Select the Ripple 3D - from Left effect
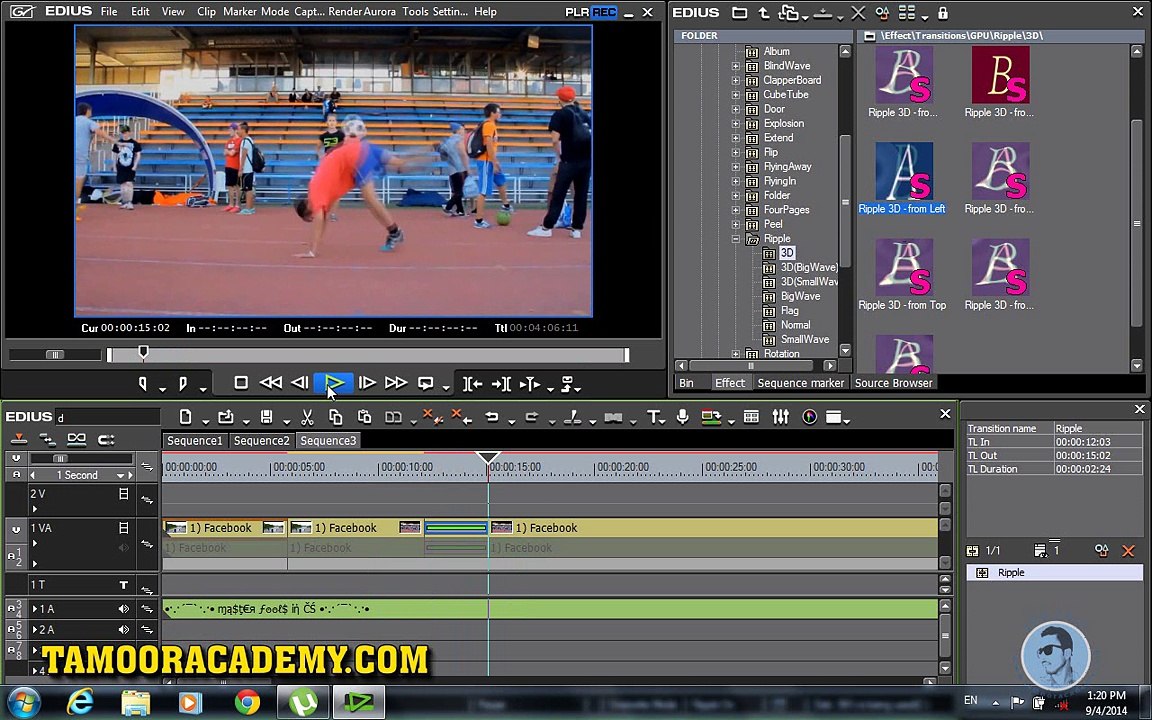This screenshot has height=720, width=1152. click(903, 178)
